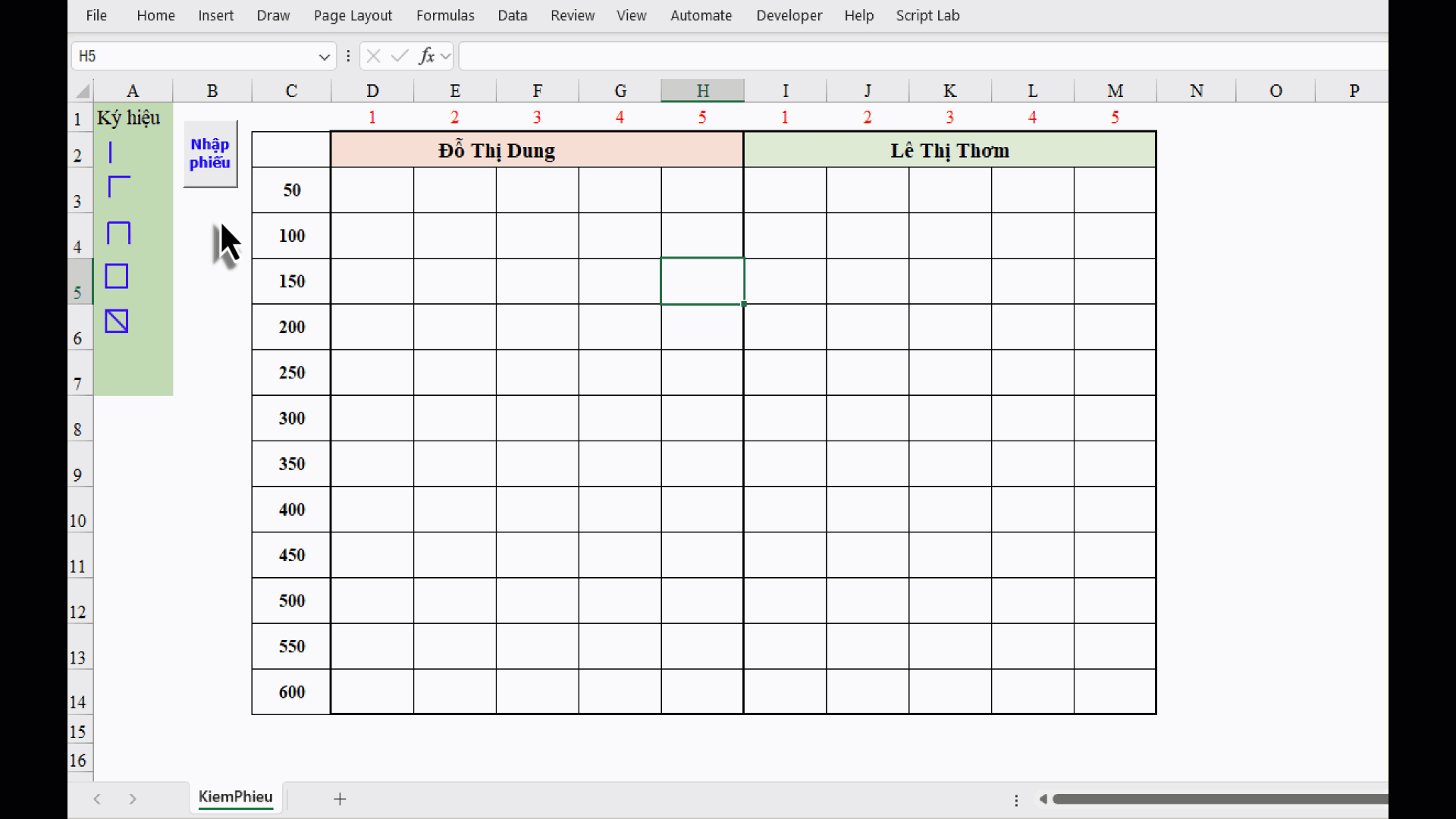Click the formula bar options dots handle

click(x=348, y=55)
